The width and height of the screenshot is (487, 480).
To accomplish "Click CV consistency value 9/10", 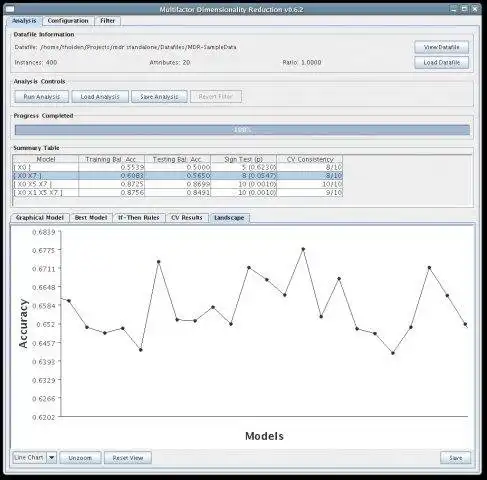I will point(334,192).
